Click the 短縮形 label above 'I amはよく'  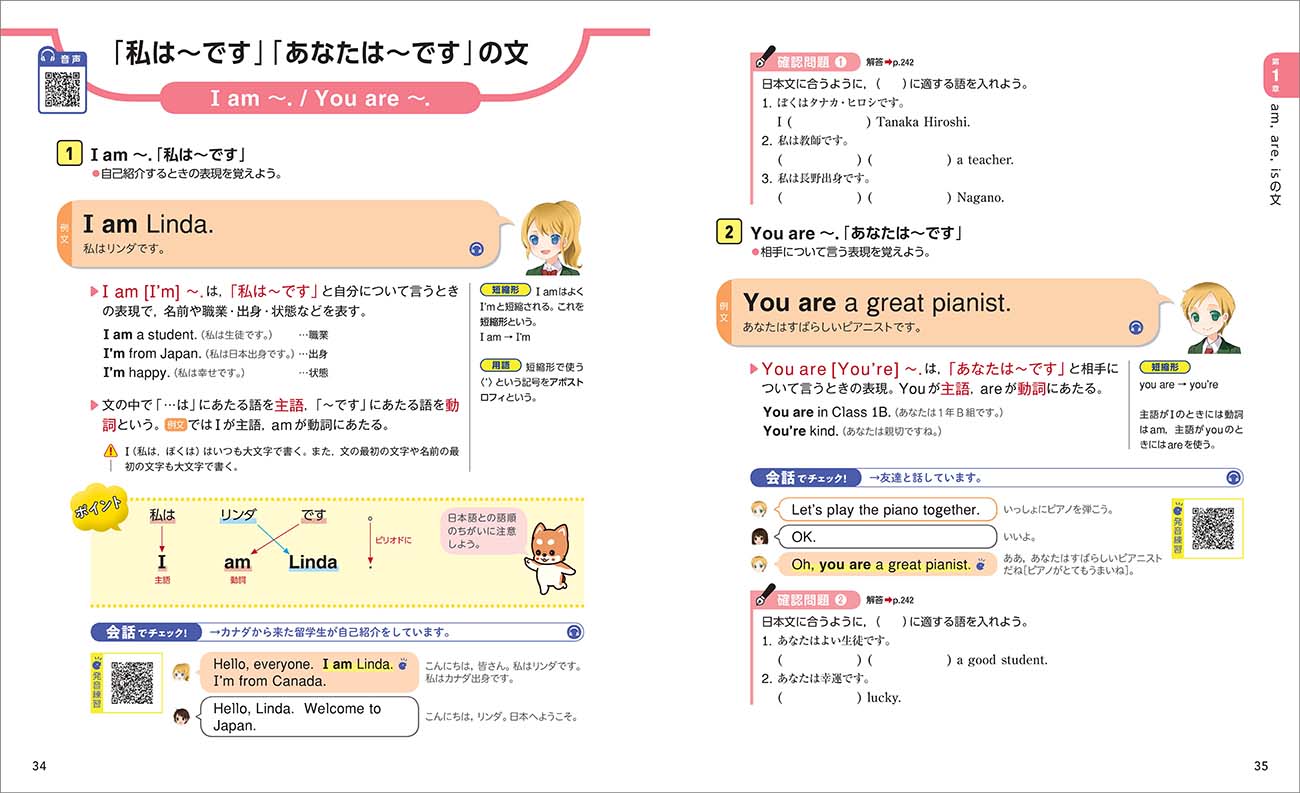pos(506,291)
